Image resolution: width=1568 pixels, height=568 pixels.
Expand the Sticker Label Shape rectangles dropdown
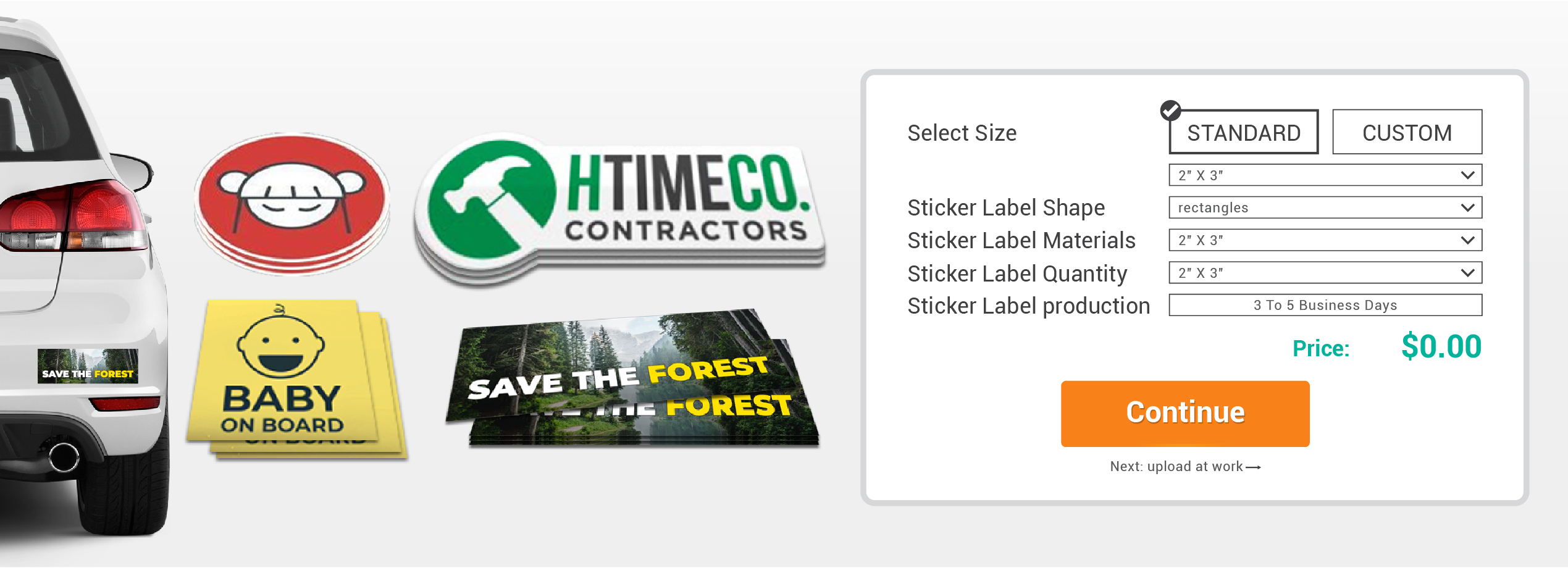[x=1325, y=207]
